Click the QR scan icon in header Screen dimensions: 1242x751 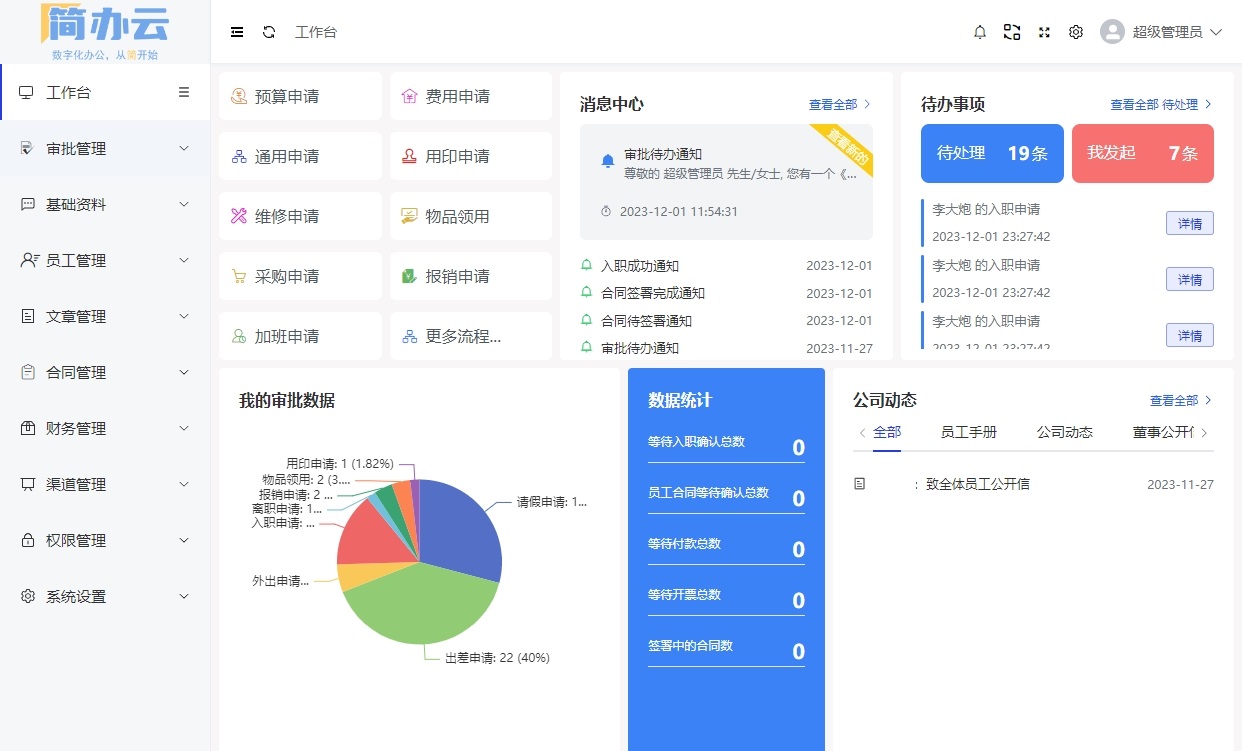[x=1012, y=32]
